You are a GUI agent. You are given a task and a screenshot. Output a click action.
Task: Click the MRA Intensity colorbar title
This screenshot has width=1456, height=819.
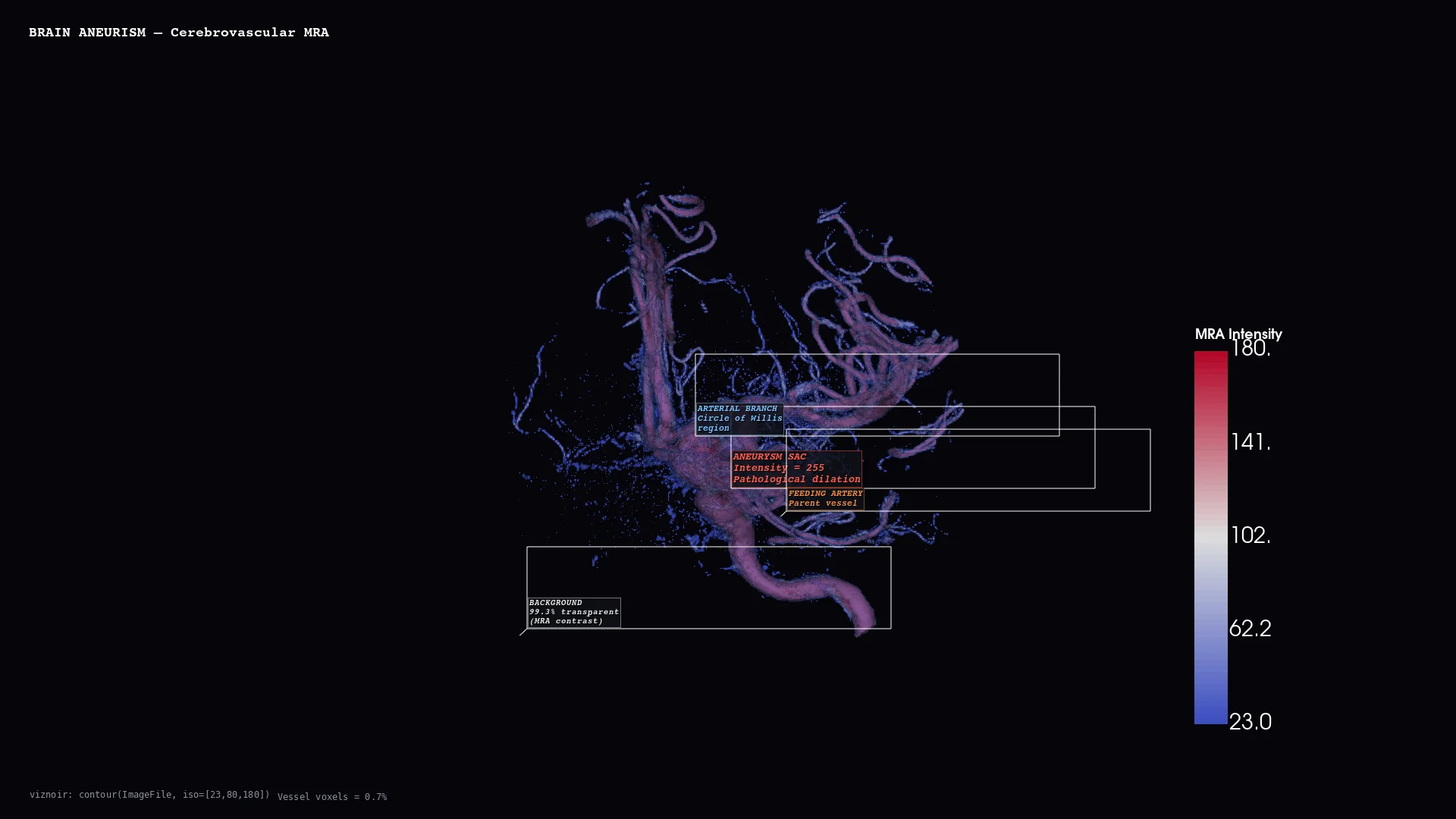click(1238, 334)
